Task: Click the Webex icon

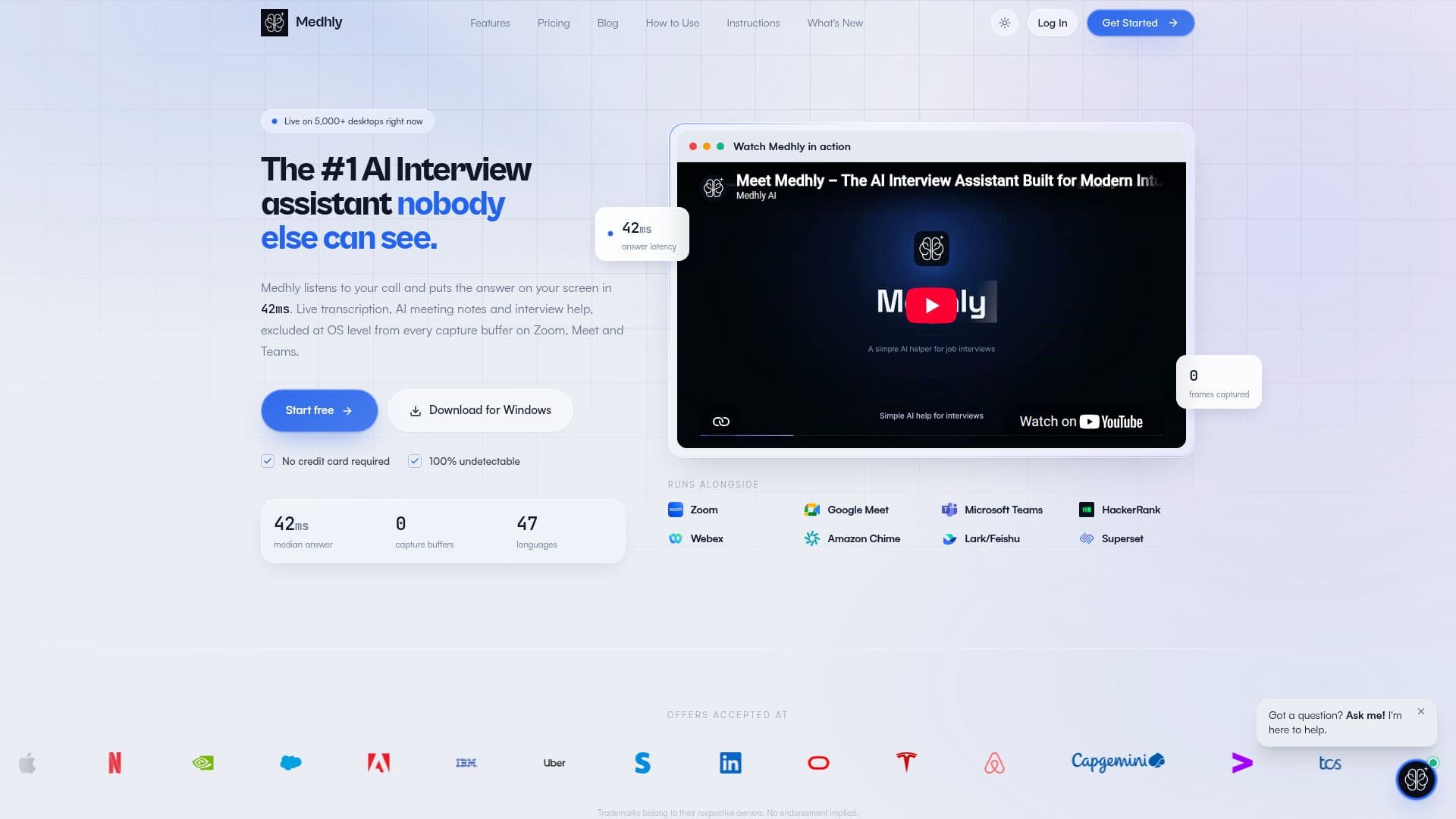Action: (675, 538)
